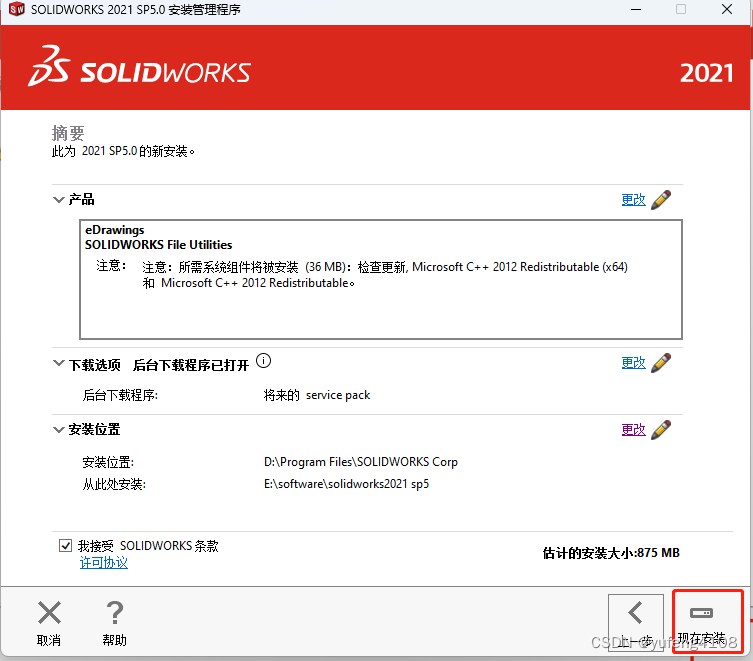The height and width of the screenshot is (661, 753).
Task: Click the info icon beside background downloader
Action: coord(264,362)
